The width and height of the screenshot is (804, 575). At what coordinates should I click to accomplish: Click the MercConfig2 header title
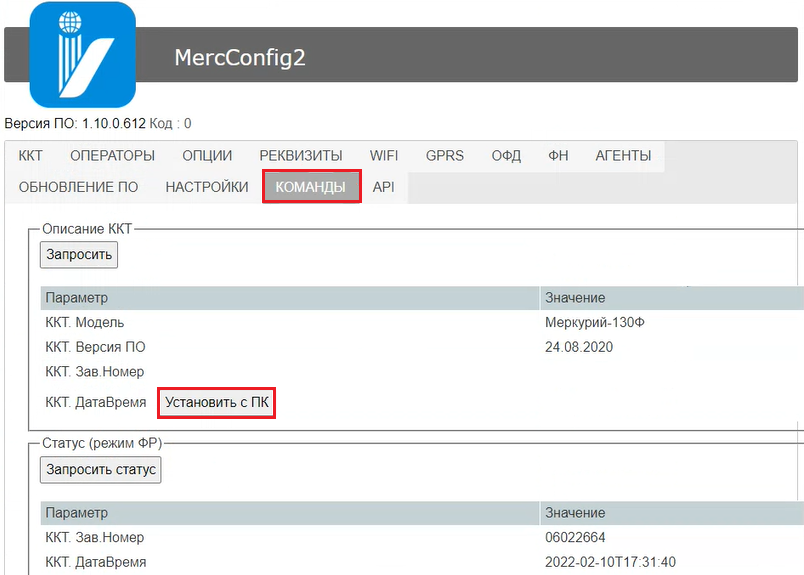tap(239, 57)
